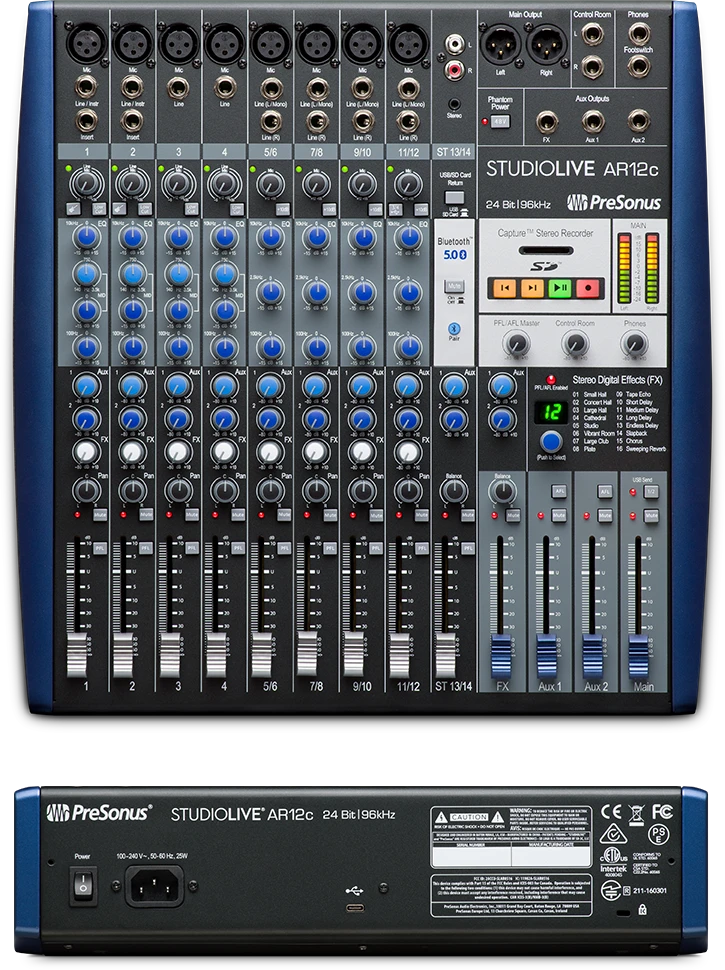Image resolution: width=725 pixels, height=970 pixels.
Task: Click the channel 1 XLR mic input
Action: pyautogui.click(x=87, y=43)
